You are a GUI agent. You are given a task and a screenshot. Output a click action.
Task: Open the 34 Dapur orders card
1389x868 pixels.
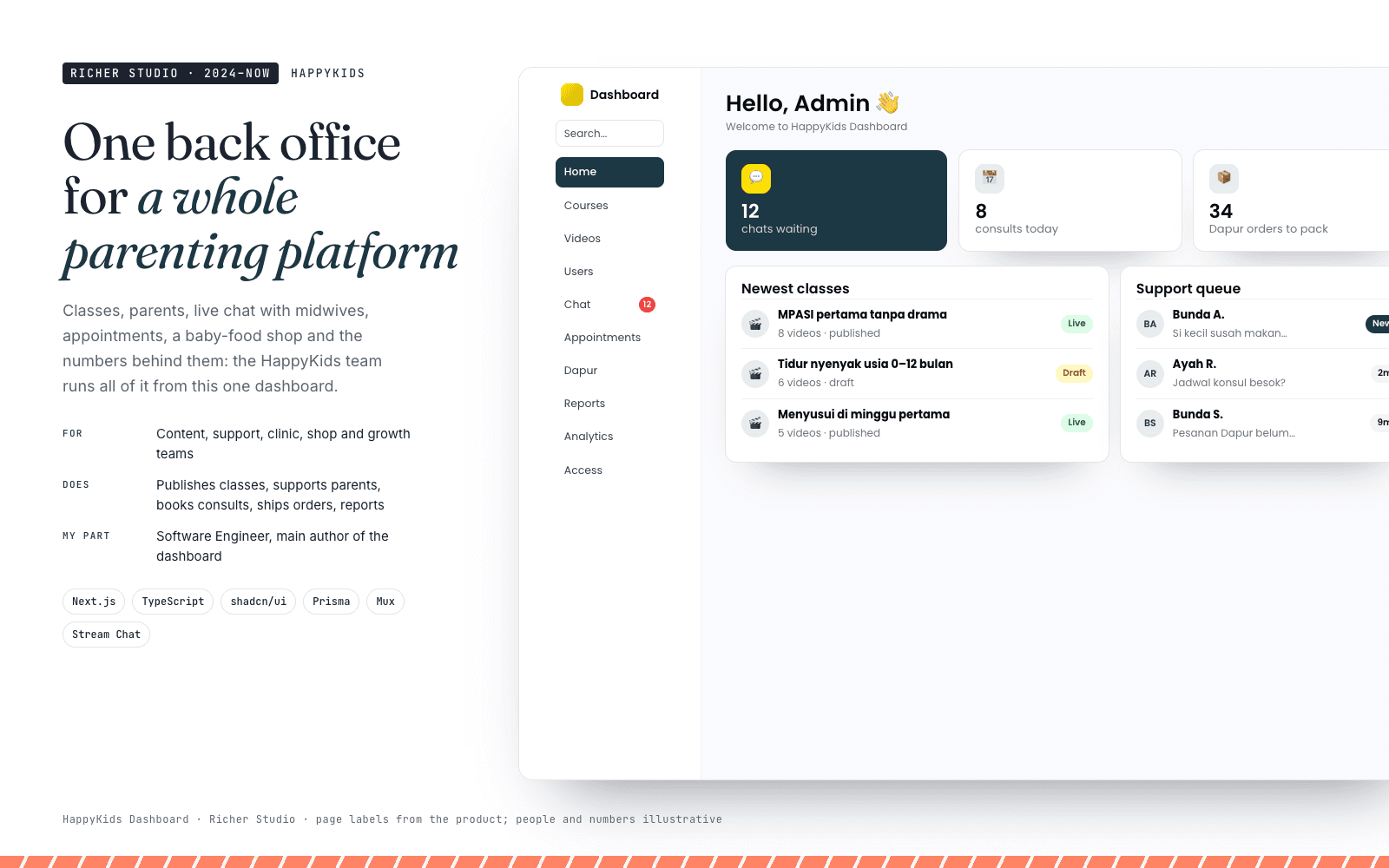coord(1291,201)
